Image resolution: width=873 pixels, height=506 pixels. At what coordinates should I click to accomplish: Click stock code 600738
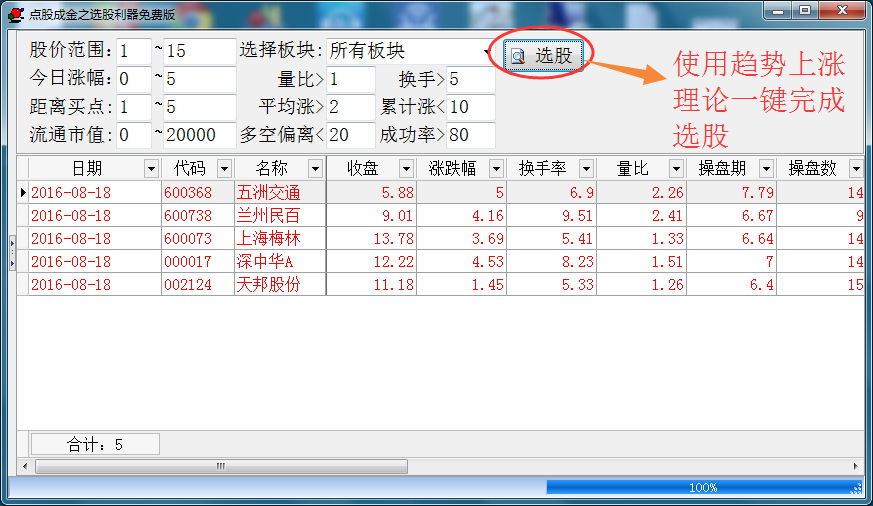point(188,215)
